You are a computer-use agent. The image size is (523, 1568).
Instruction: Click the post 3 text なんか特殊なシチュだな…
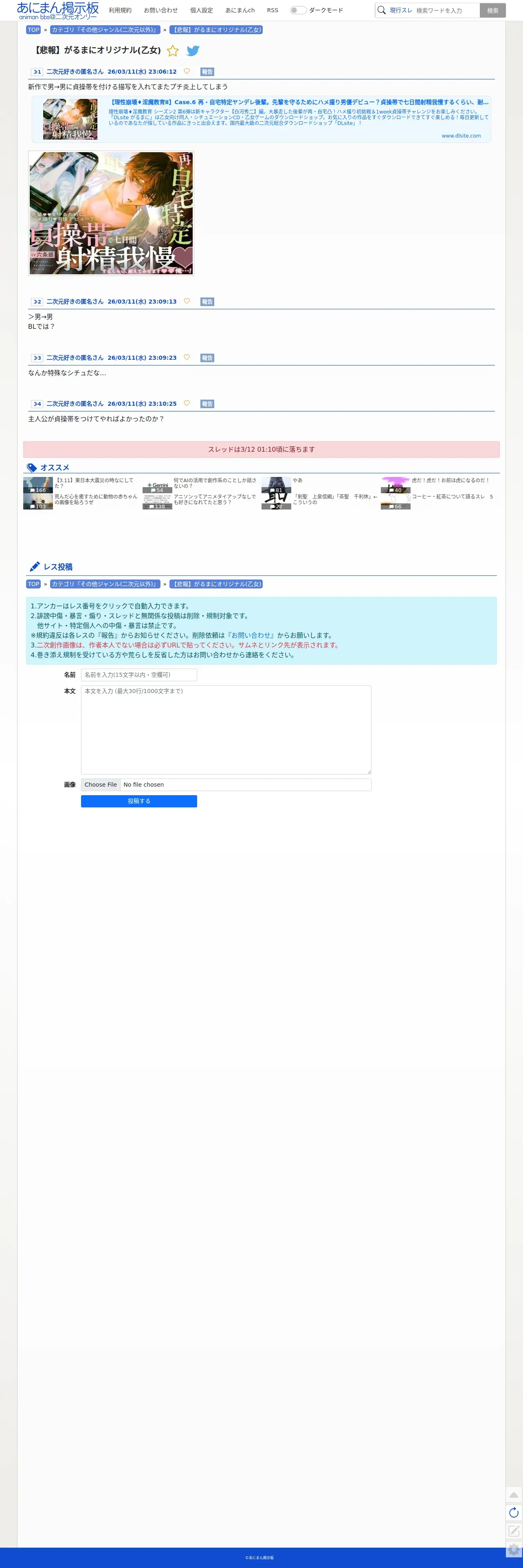click(67, 372)
